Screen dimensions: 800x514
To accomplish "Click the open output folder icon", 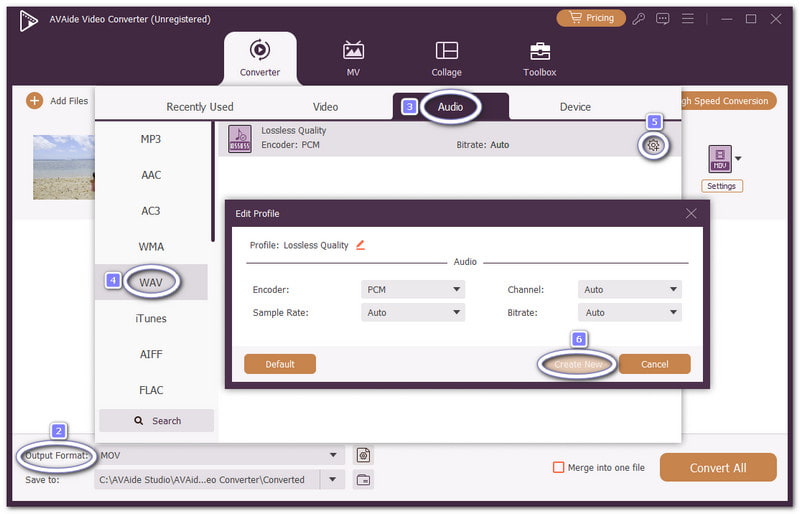I will click(x=363, y=479).
